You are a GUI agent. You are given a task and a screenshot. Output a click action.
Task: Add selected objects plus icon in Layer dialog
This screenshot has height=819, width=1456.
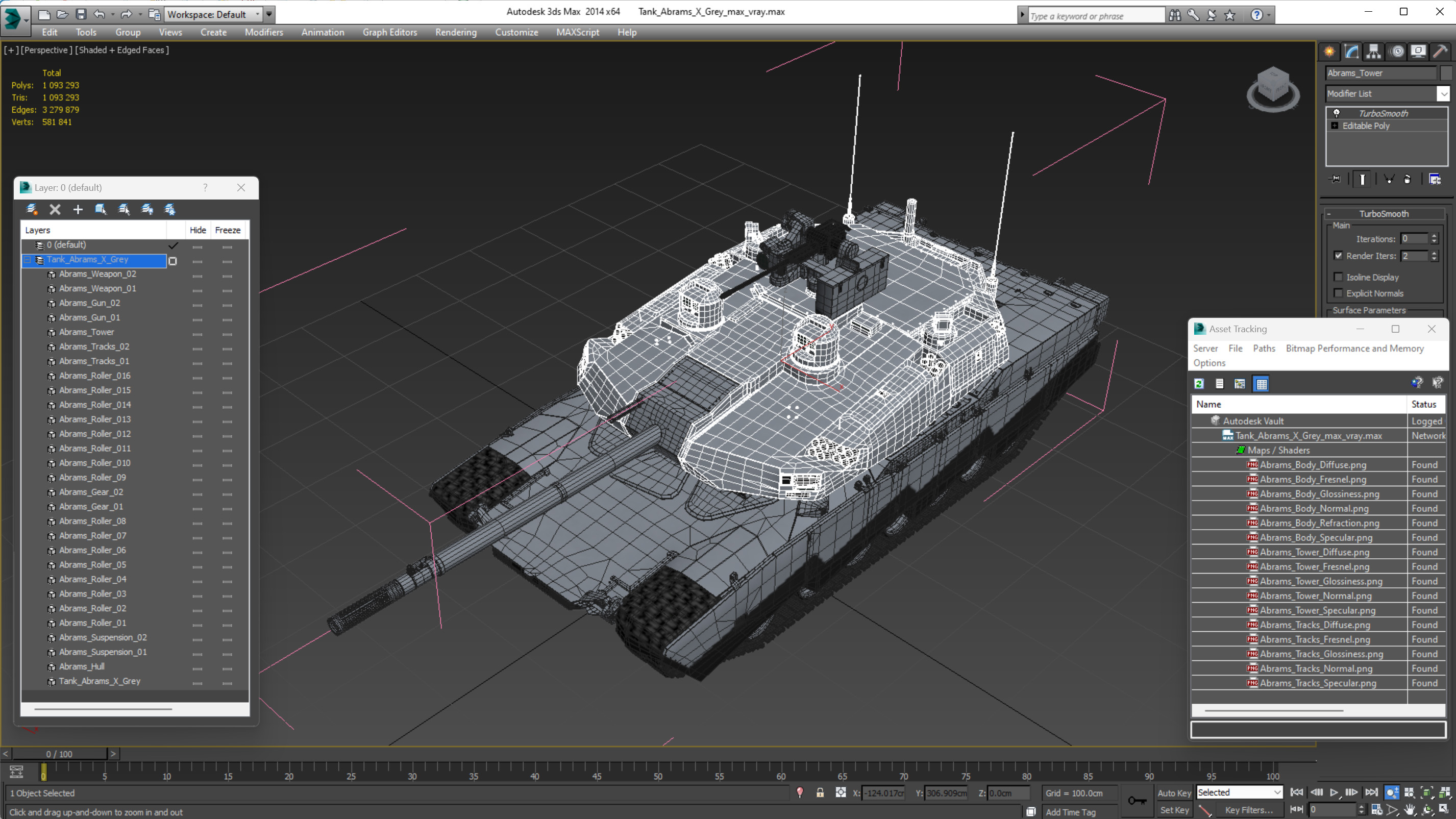click(x=78, y=210)
